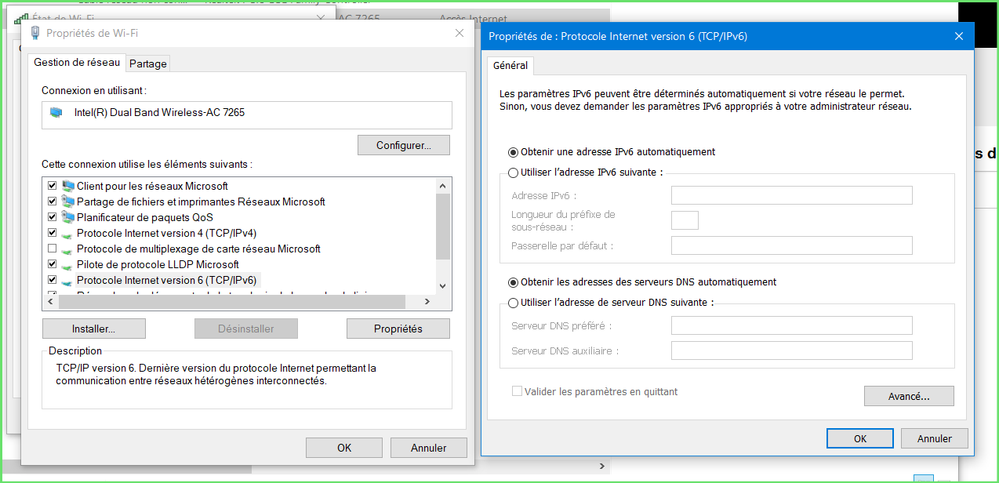
Task: Select Pilote de protocole LLDP Microsoft row
Action: [x=157, y=264]
